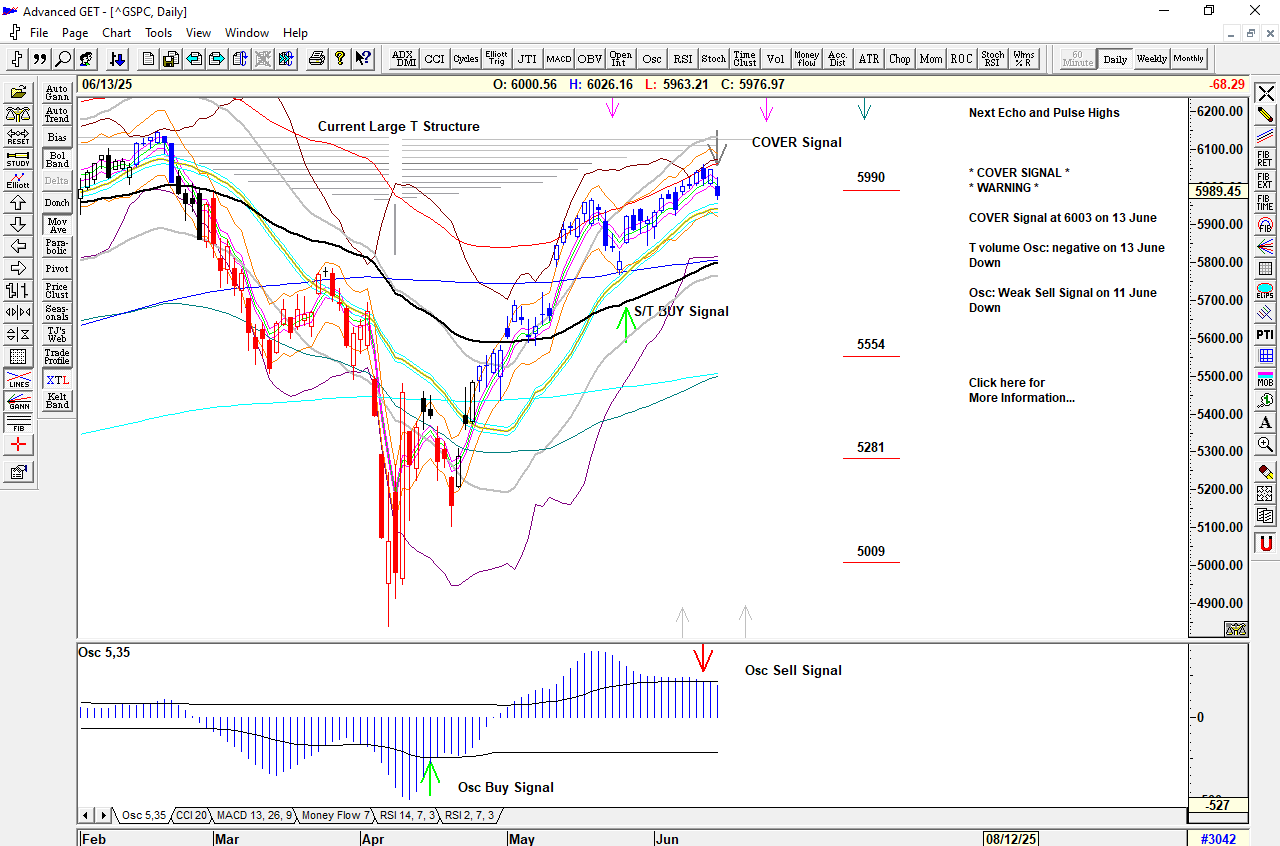This screenshot has height=846, width=1280.
Task: Switch to the CCI 20 tab
Action: click(191, 816)
